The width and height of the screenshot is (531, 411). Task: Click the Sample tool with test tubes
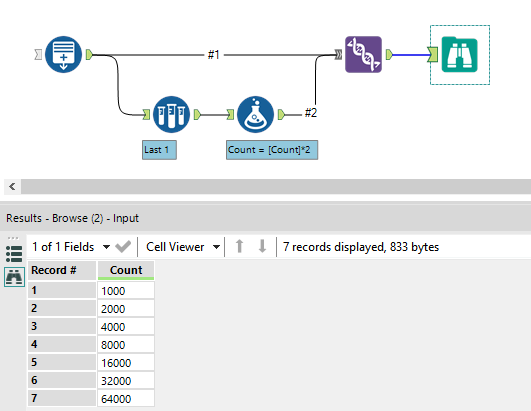coord(171,114)
